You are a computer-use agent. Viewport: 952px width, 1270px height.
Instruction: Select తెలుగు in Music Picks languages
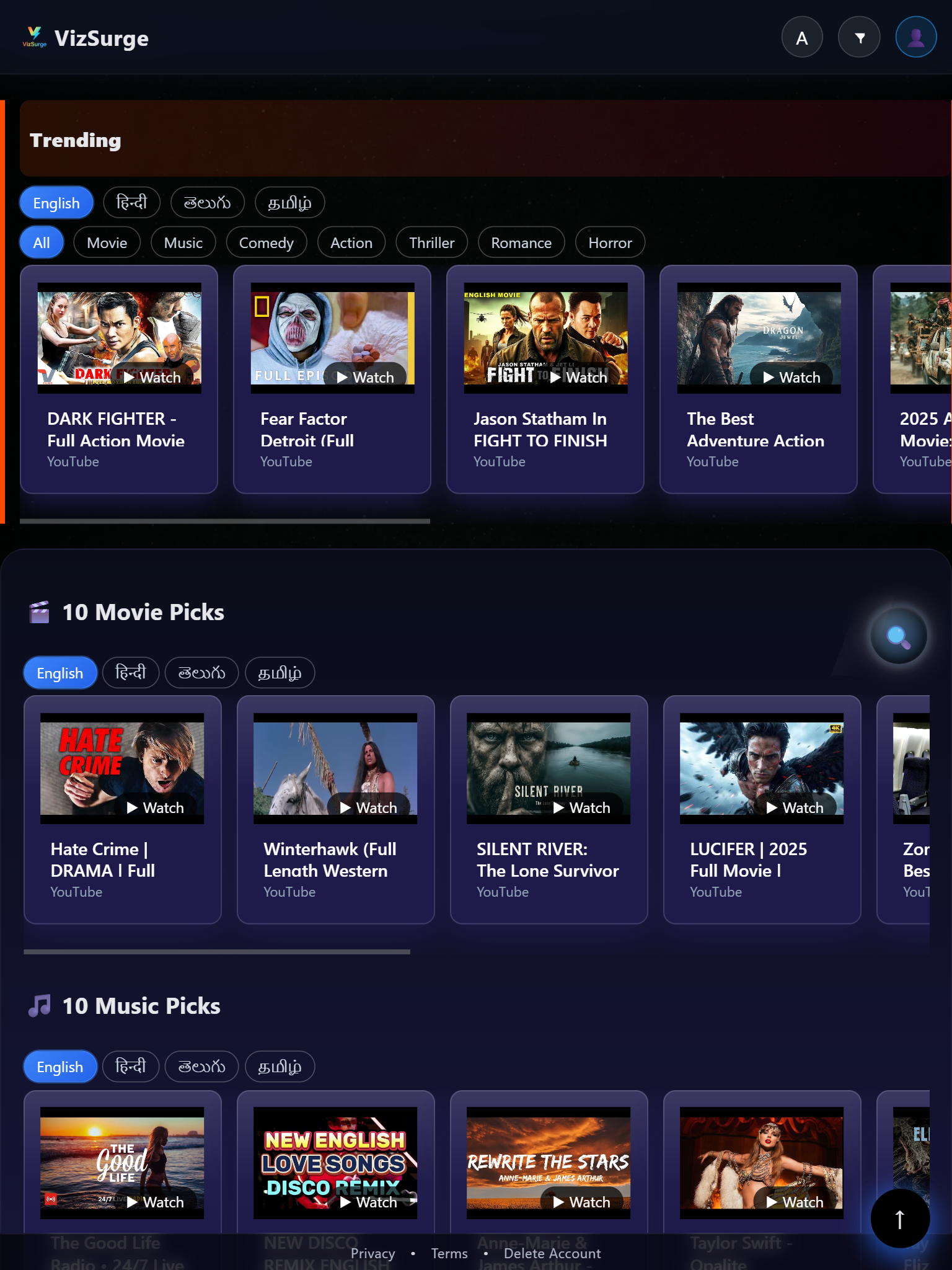point(201,1067)
